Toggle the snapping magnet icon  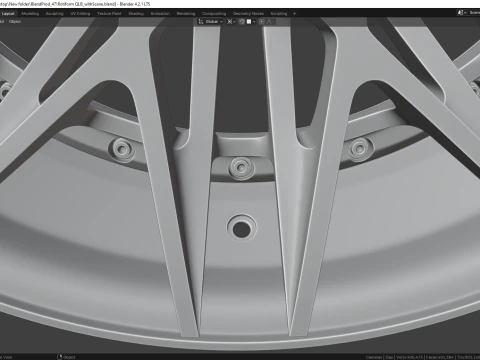(242, 22)
